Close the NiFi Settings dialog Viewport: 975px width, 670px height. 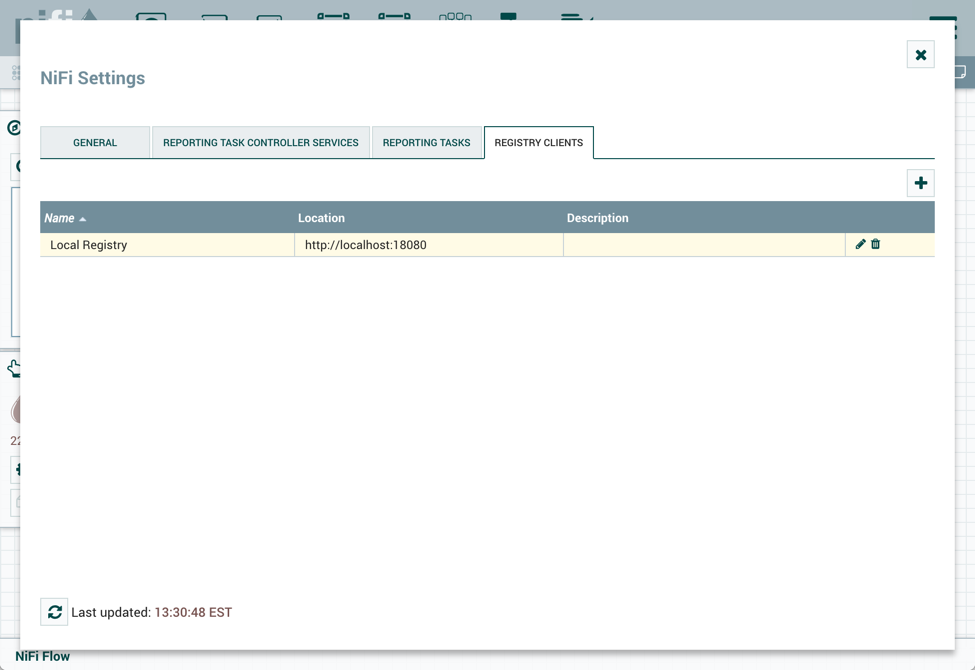pyautogui.click(x=920, y=54)
